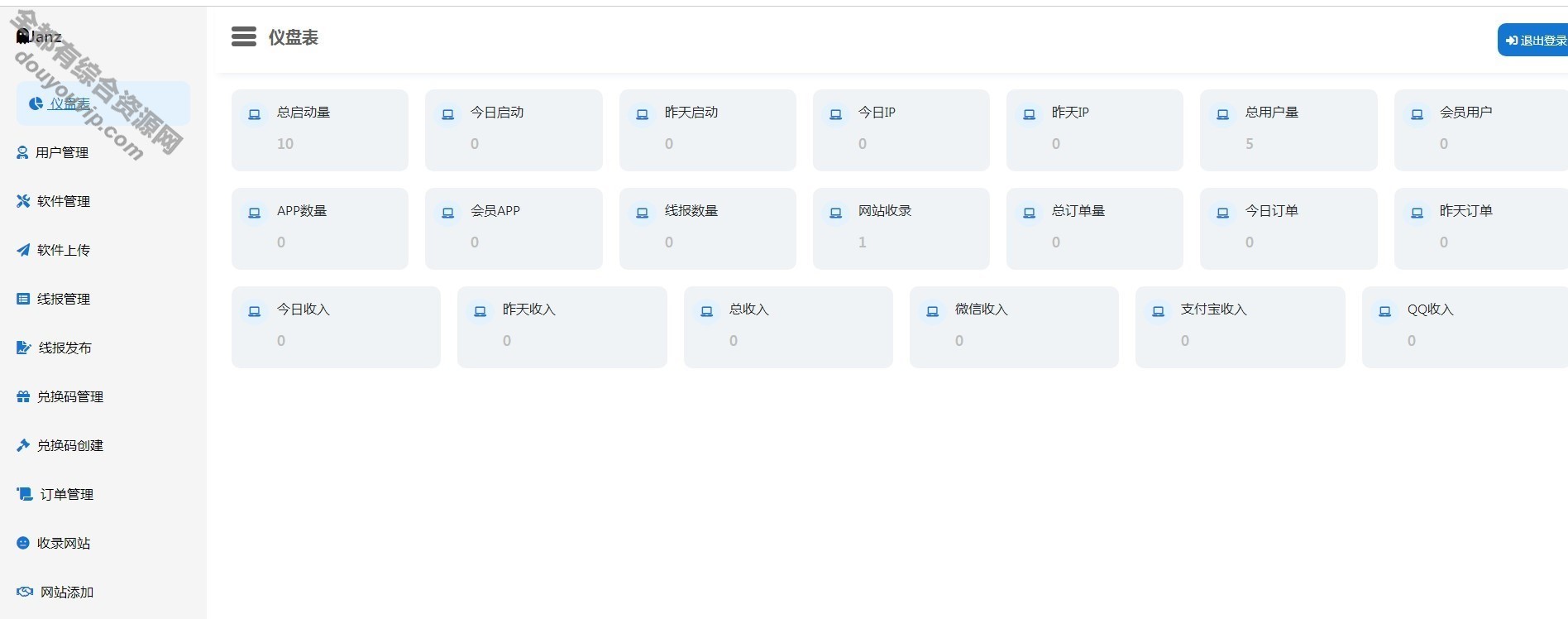This screenshot has width=1568, height=619.
Task: Click the 仪盘表 page heading
Action: click(293, 37)
